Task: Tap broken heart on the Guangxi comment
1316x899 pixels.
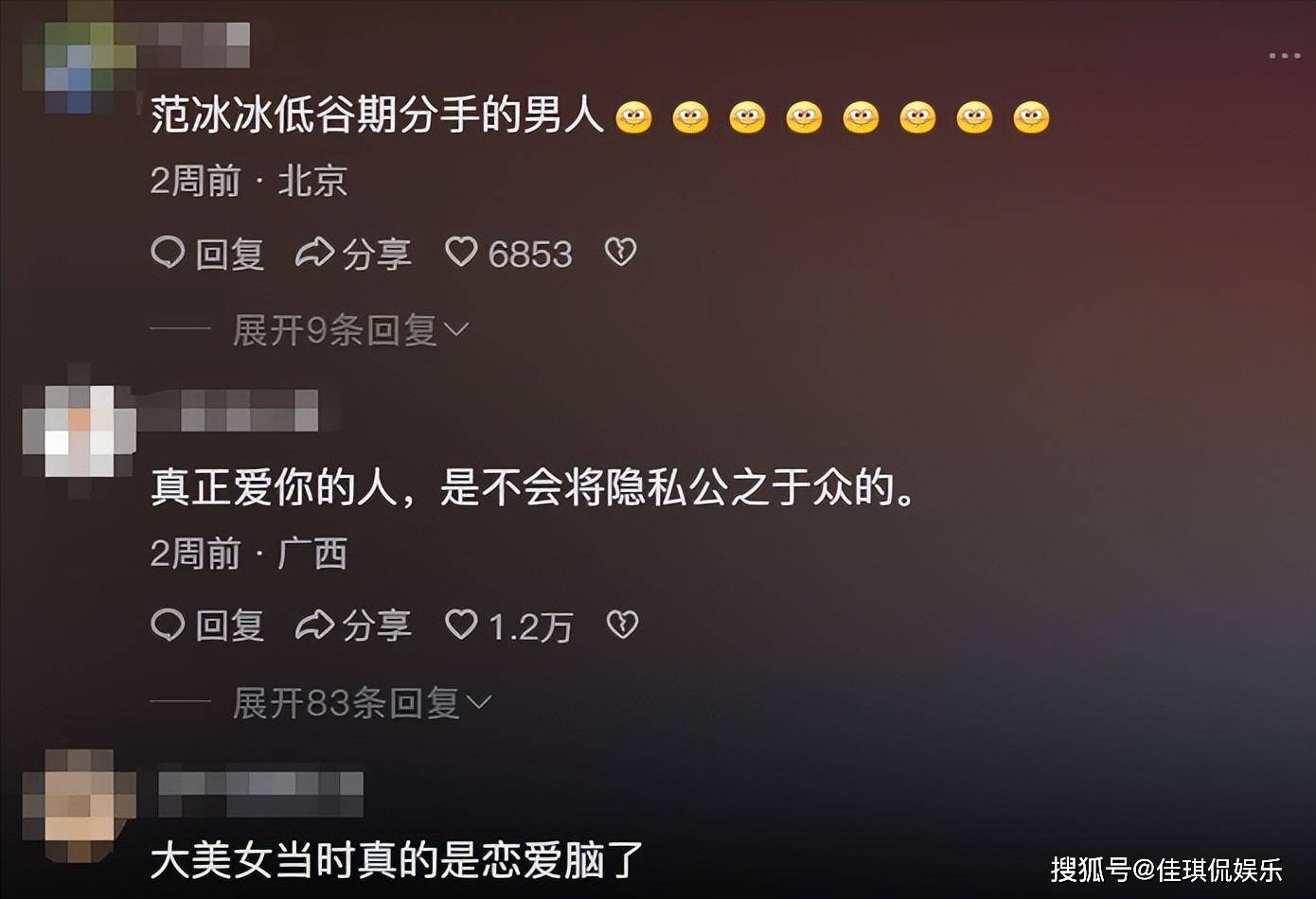Action: pos(621,625)
